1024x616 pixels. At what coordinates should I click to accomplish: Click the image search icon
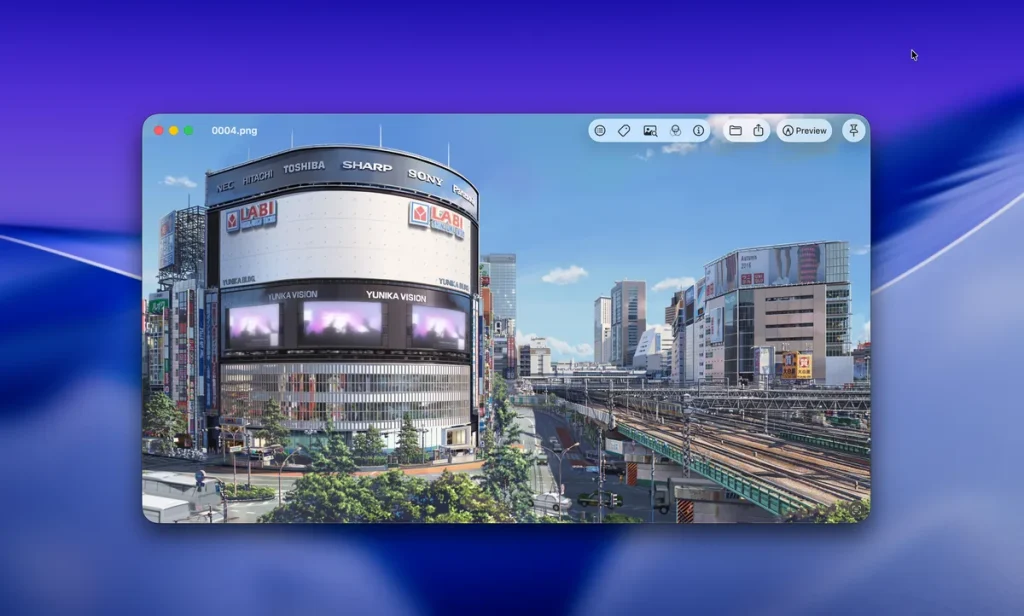pyautogui.click(x=650, y=131)
